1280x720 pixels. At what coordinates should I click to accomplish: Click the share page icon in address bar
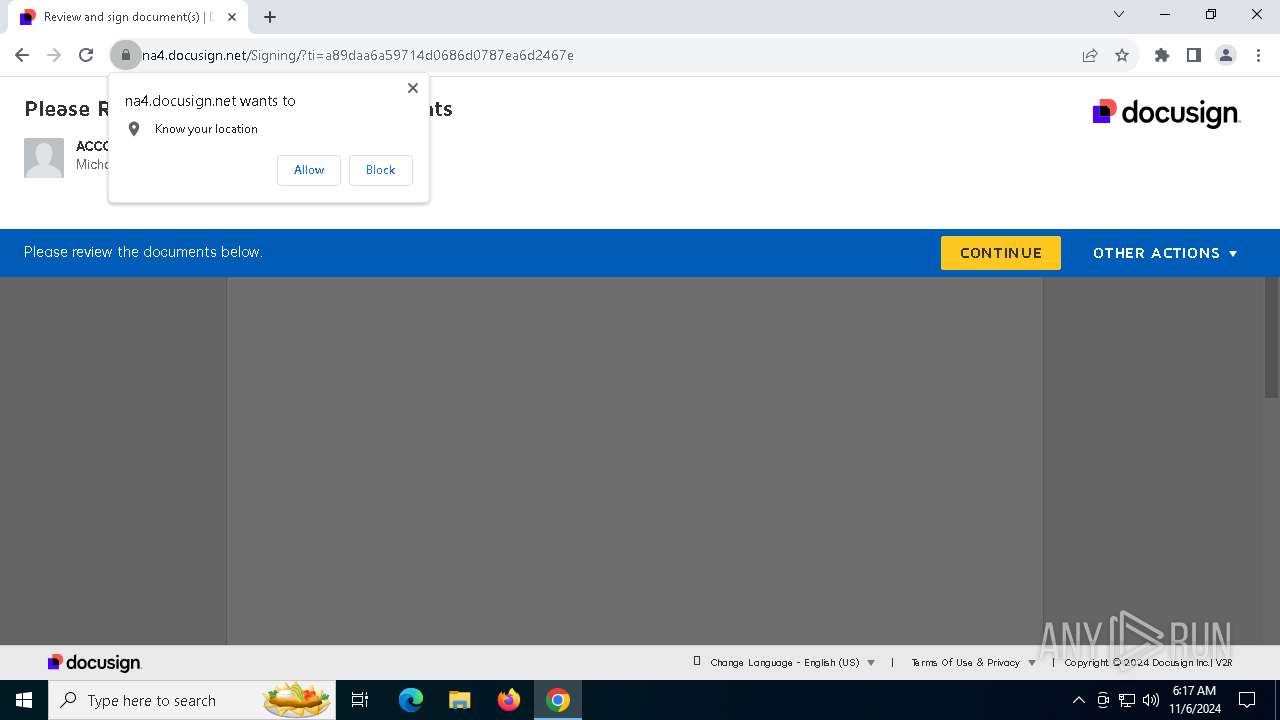tap(1090, 55)
